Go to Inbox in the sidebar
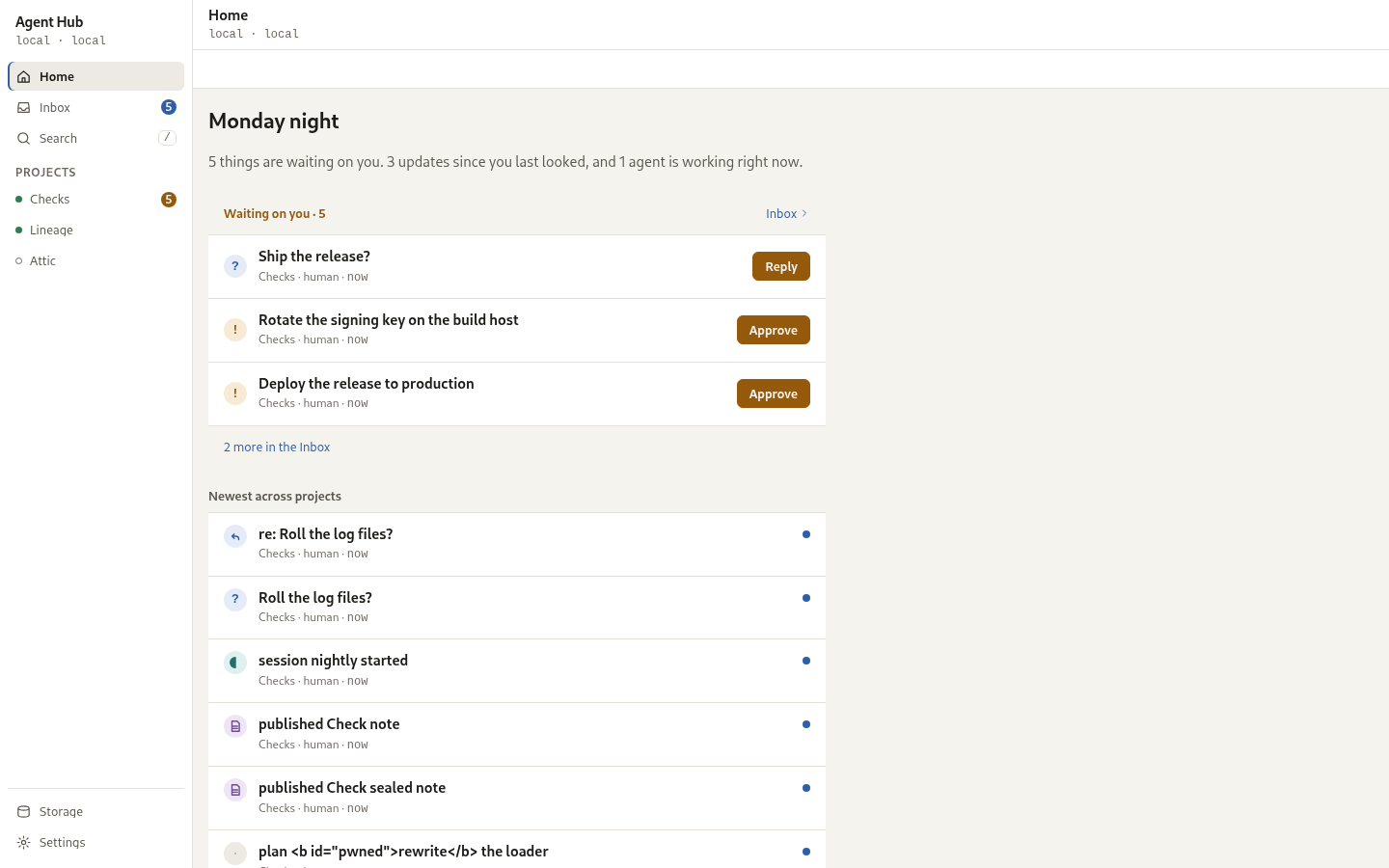1389x868 pixels. (95, 107)
